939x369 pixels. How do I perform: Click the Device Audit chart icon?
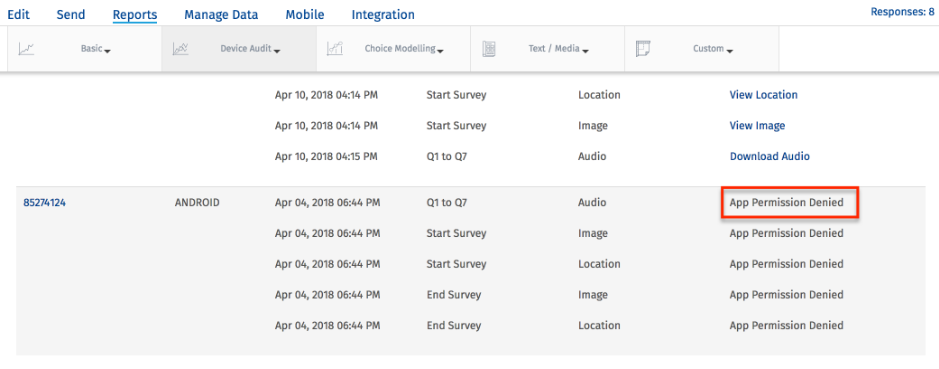coord(180,49)
